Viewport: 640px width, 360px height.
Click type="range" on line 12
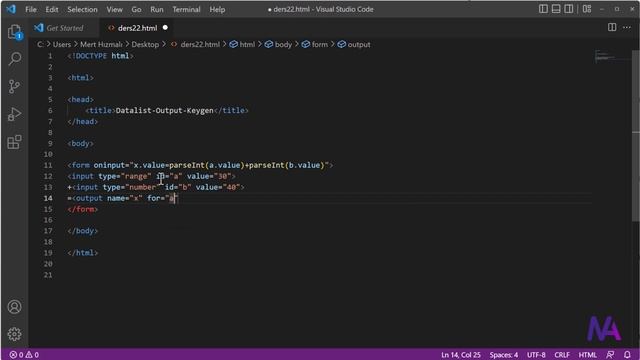pyautogui.click(x=125, y=176)
